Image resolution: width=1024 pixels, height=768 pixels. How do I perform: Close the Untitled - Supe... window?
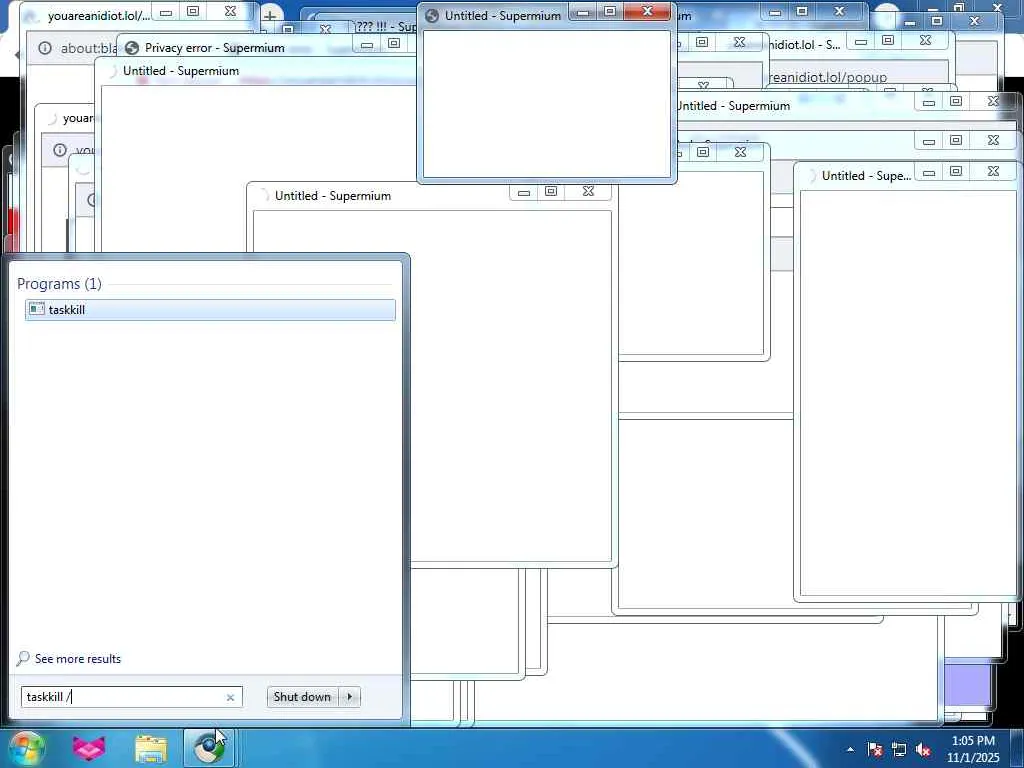[993, 171]
